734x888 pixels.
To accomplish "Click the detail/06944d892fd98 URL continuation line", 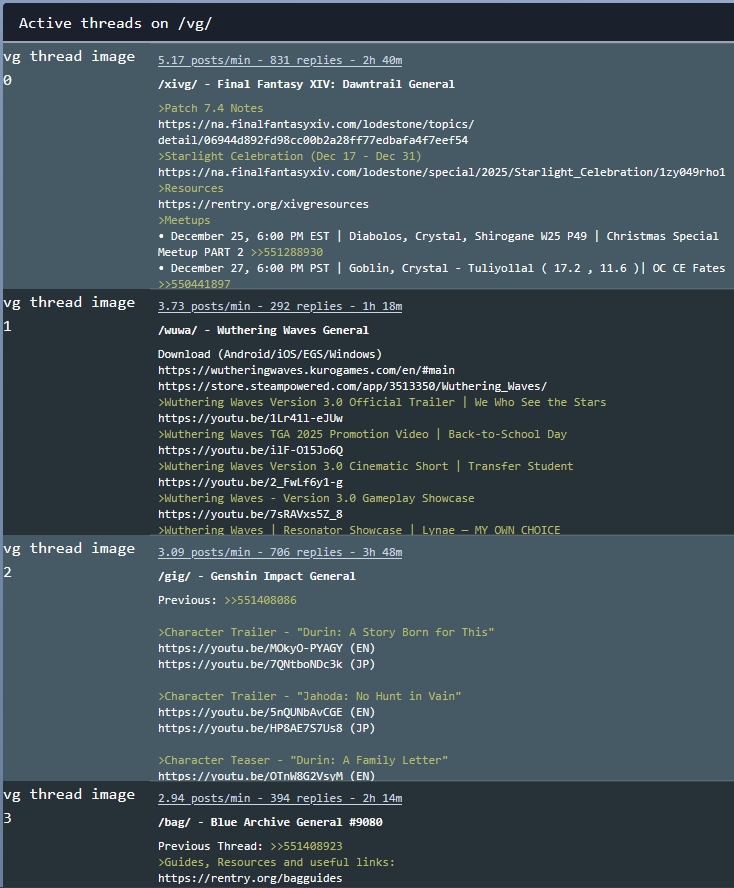I will 313,140.
